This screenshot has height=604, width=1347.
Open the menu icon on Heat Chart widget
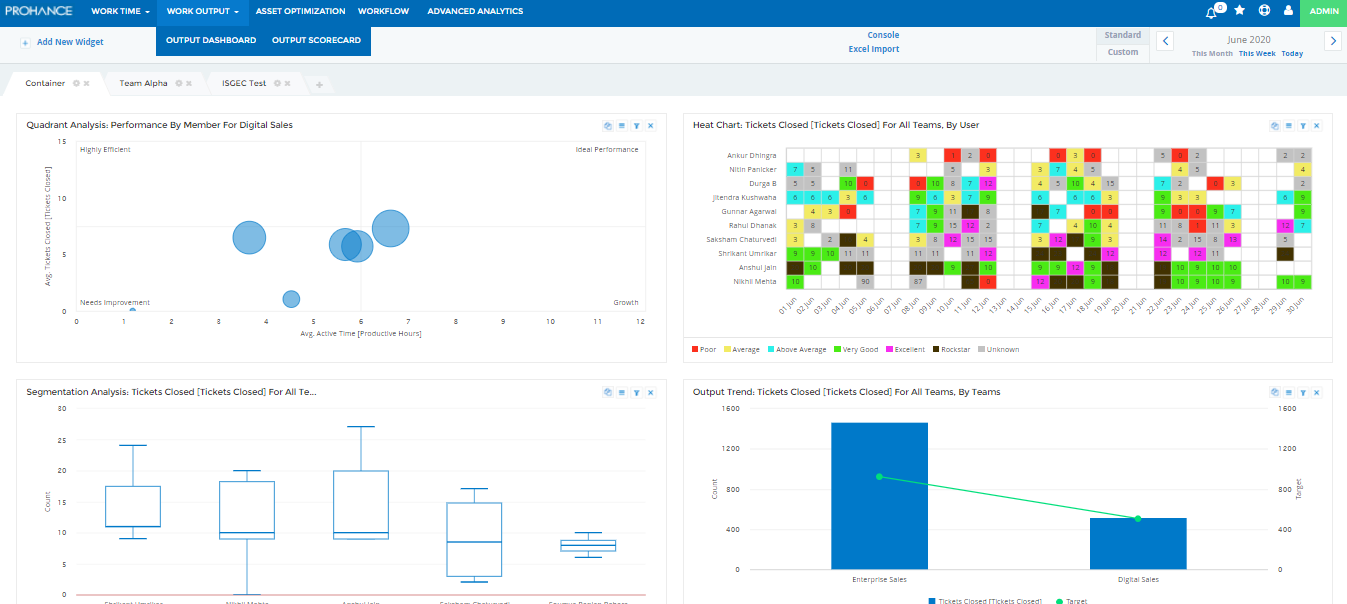[1288, 125]
